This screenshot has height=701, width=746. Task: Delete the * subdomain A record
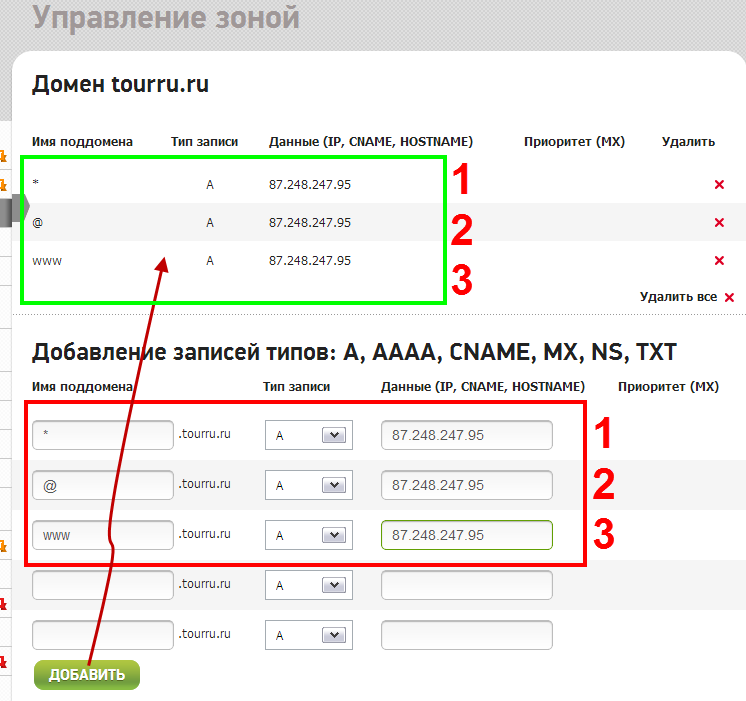[718, 185]
